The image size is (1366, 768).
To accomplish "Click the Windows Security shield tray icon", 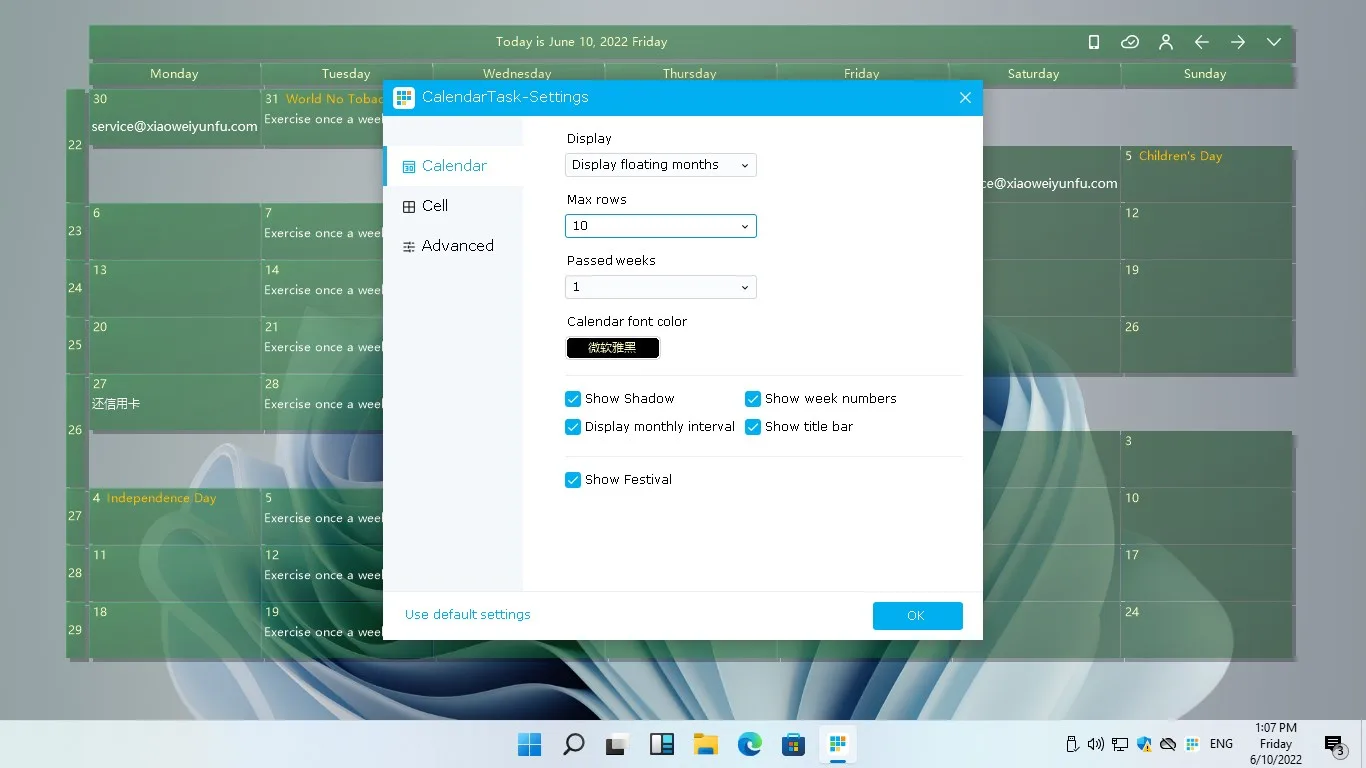I will point(1144,744).
